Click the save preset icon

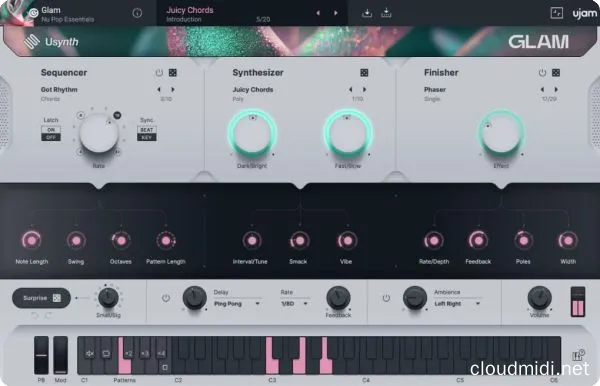pos(367,13)
